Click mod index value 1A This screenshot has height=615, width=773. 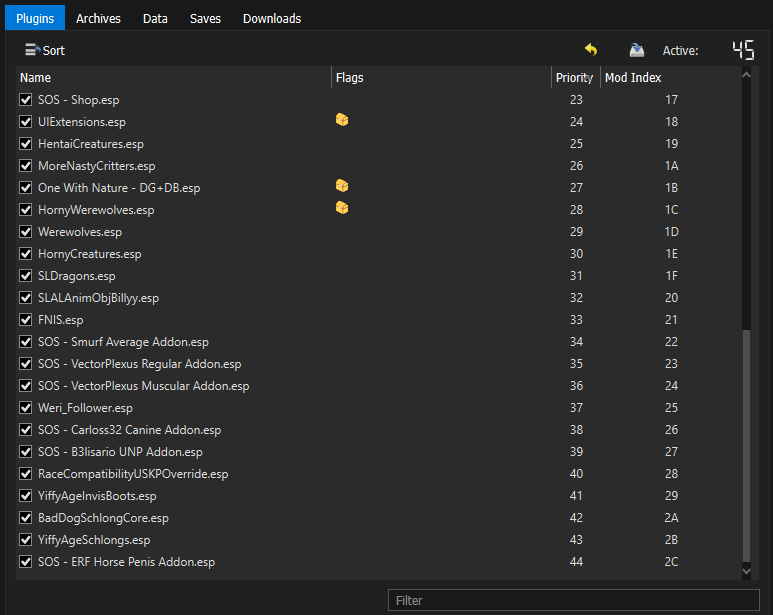[x=671, y=166]
